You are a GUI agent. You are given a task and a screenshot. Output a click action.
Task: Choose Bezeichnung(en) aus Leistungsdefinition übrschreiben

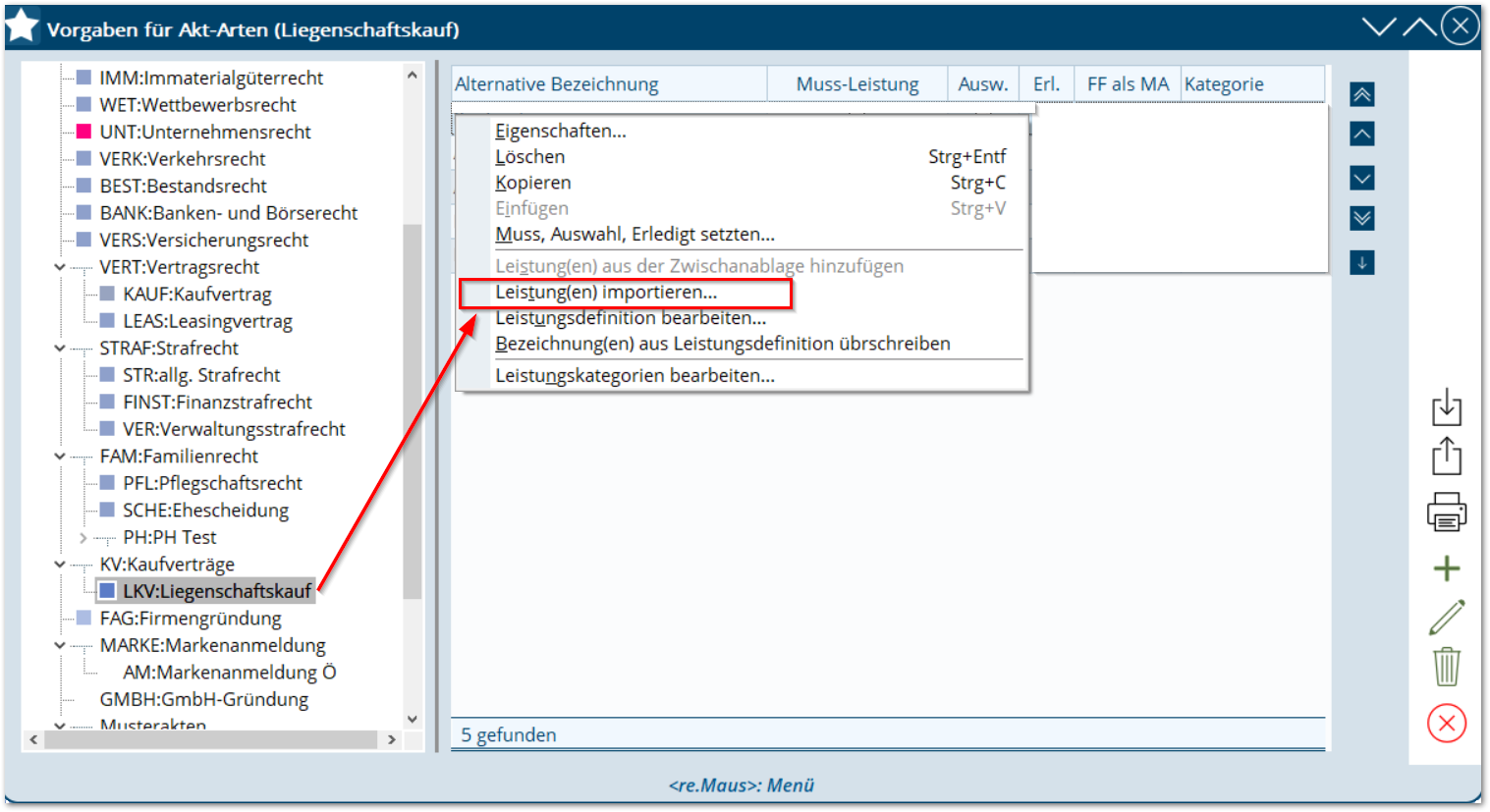pos(722,344)
